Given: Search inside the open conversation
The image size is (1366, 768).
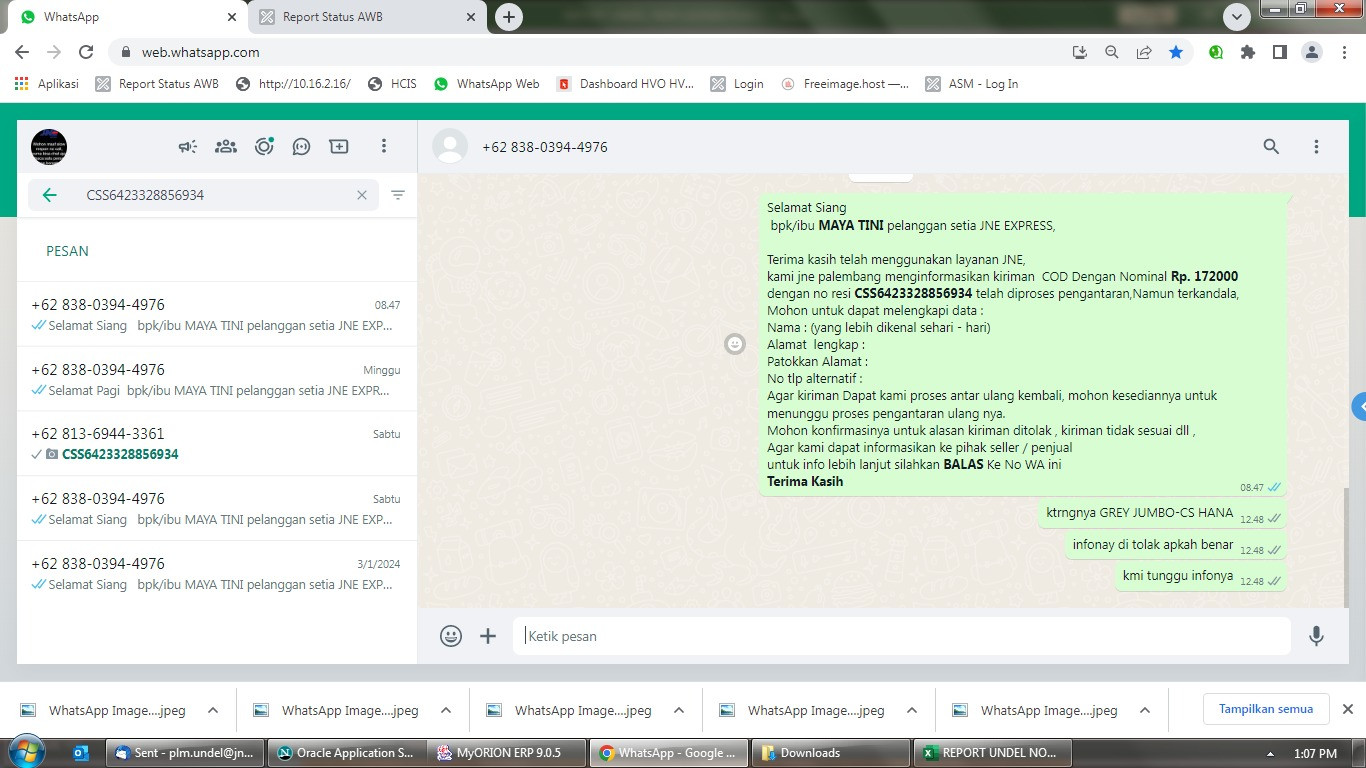Looking at the screenshot, I should point(1271,147).
